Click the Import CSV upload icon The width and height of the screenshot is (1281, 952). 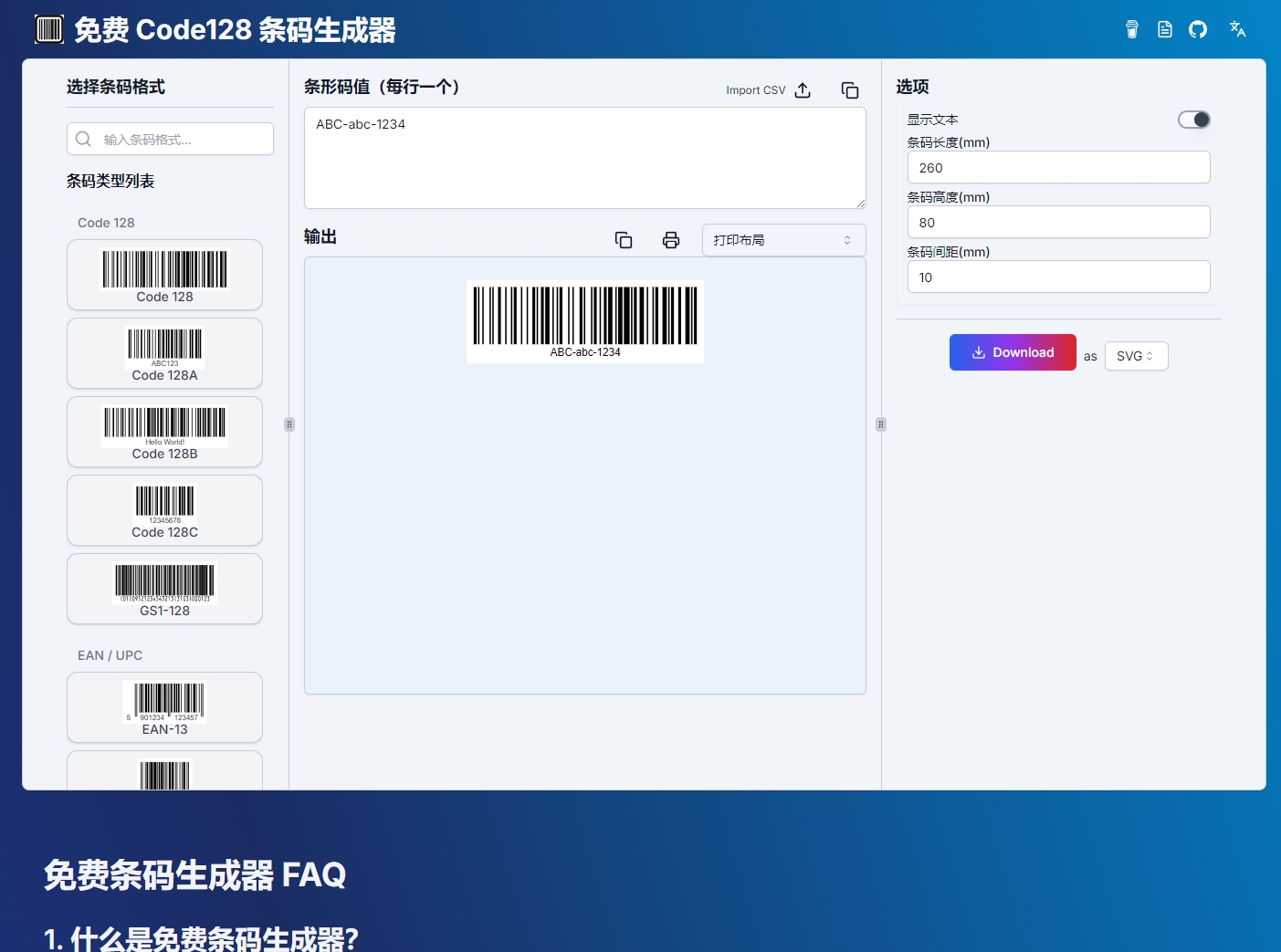[x=803, y=90]
